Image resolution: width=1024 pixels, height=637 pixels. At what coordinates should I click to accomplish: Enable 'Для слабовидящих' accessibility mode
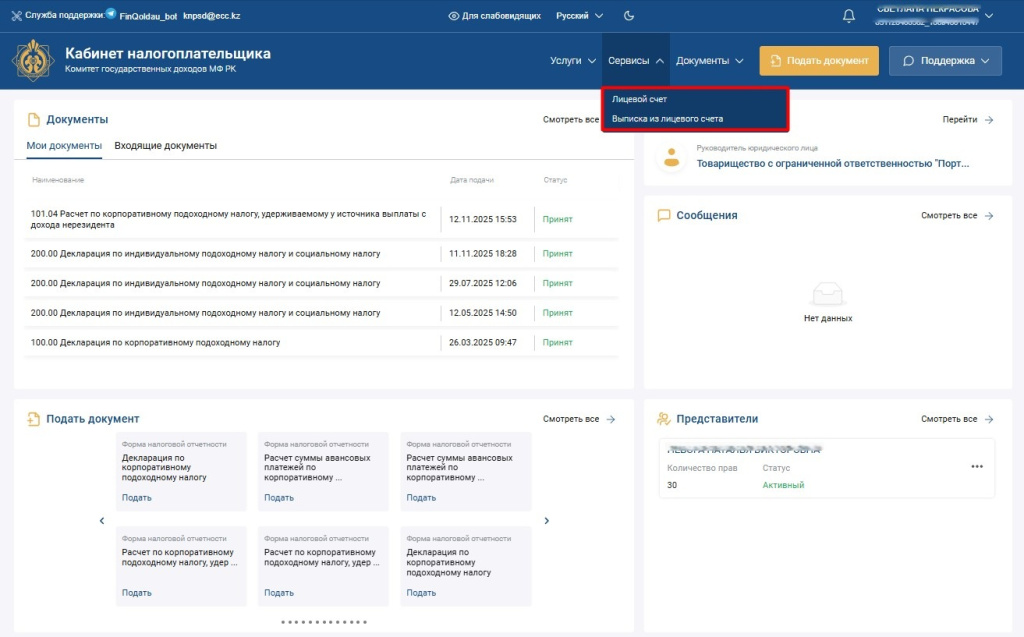click(x=495, y=16)
